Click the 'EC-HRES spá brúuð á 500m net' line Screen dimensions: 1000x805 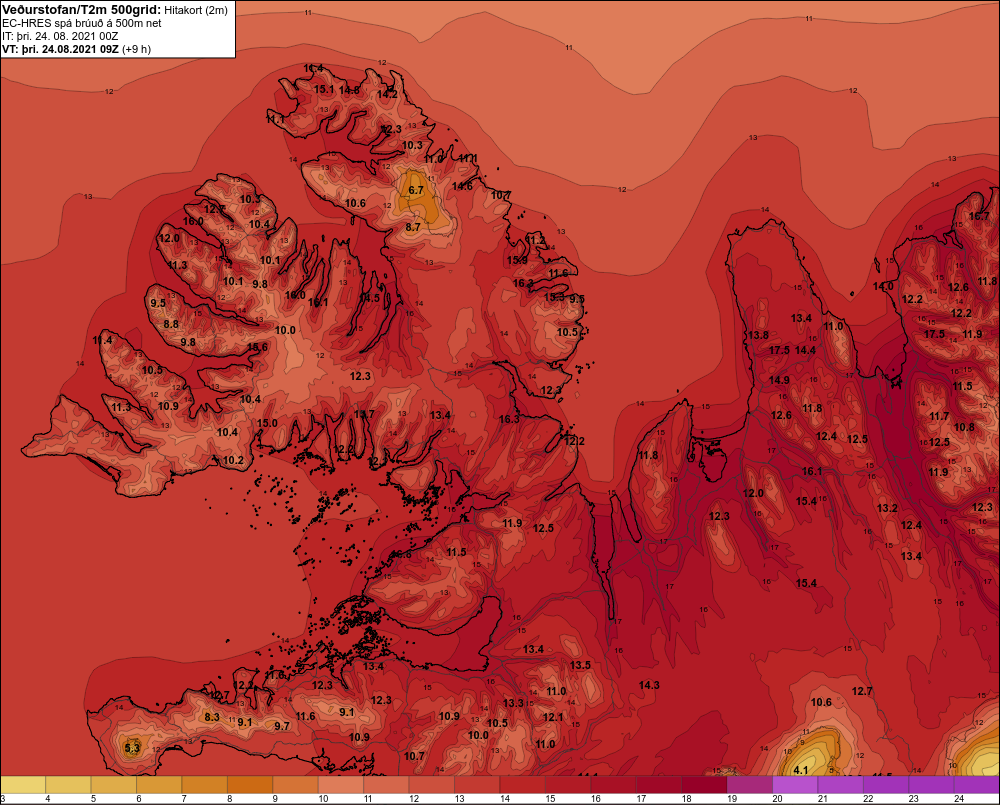[x=82, y=23]
